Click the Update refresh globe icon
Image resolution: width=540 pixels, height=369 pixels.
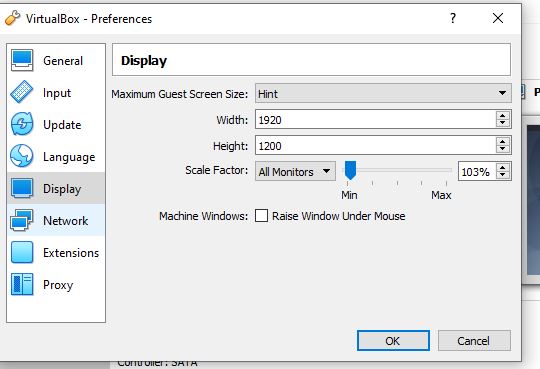(22, 124)
